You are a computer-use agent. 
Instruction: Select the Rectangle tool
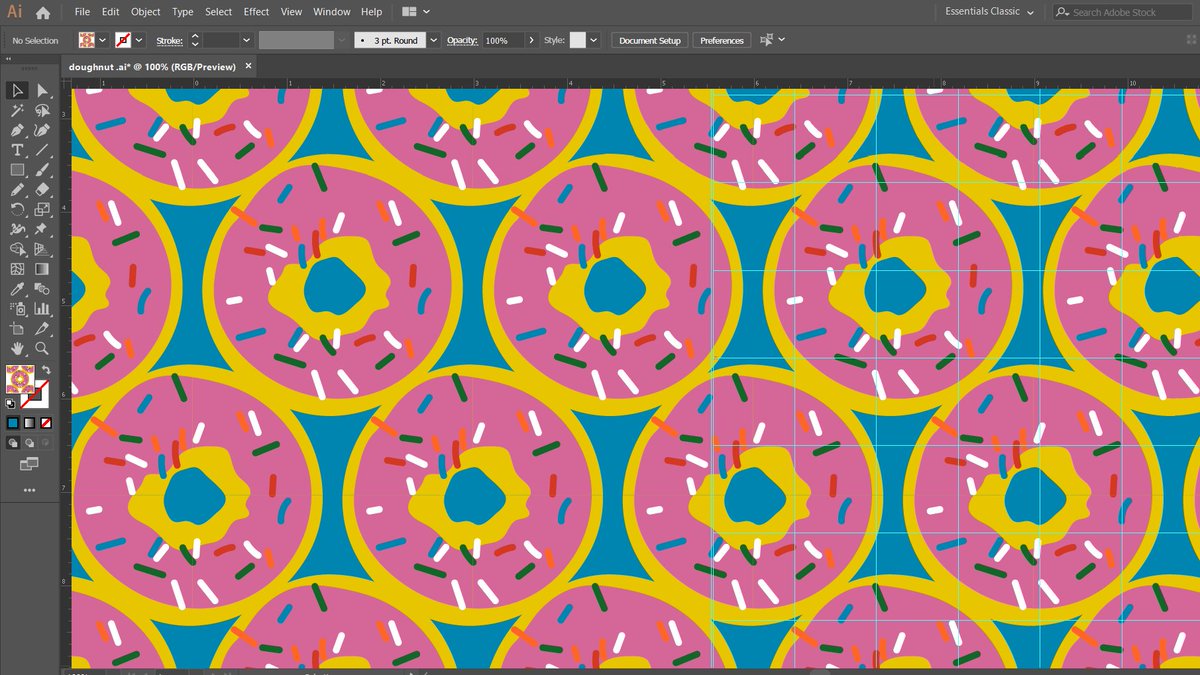point(17,170)
